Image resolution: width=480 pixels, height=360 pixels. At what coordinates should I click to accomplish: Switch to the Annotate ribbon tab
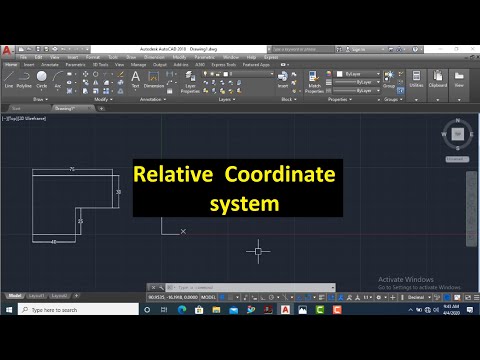[x=50, y=65]
